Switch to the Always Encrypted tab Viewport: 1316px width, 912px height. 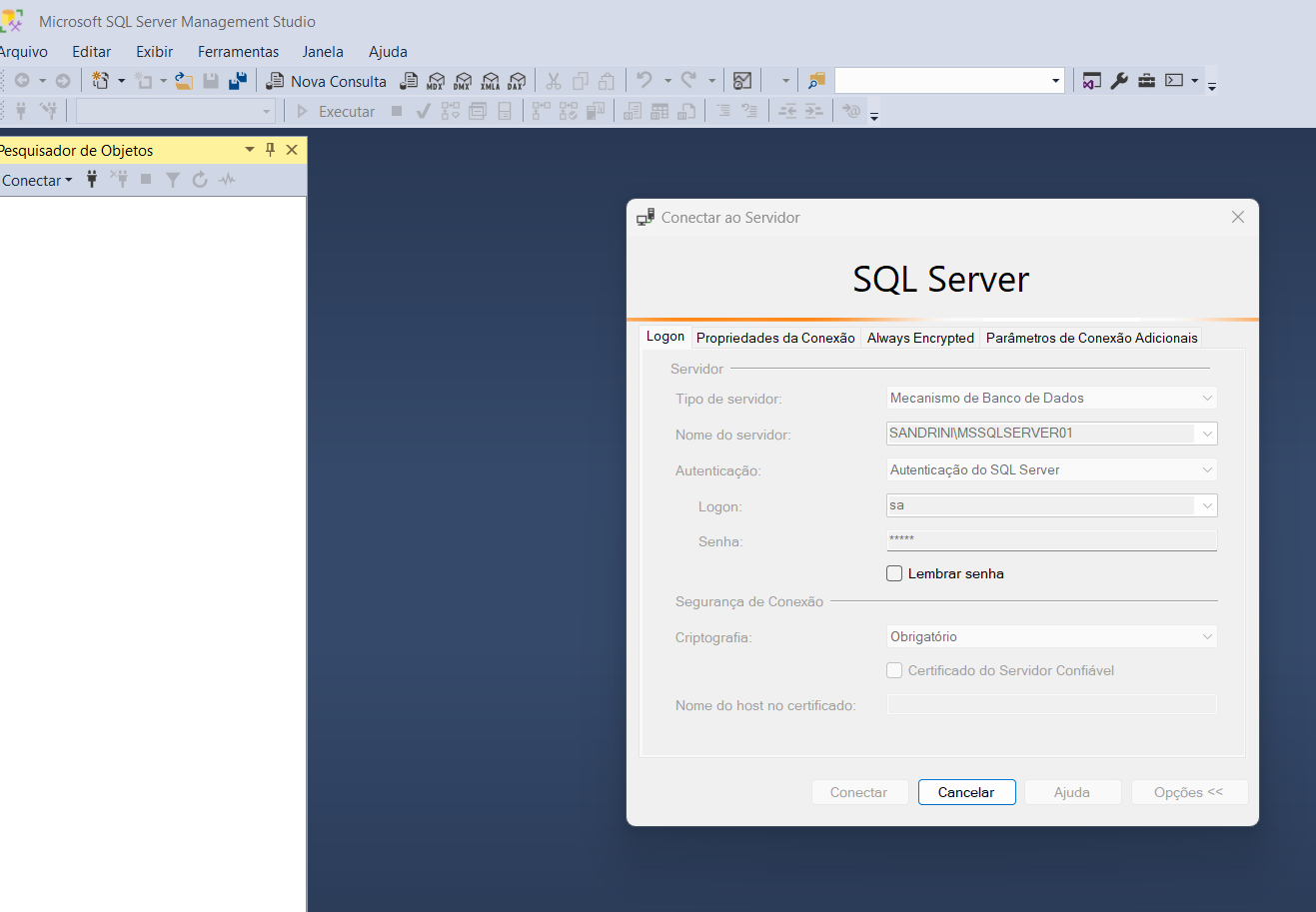tap(920, 338)
